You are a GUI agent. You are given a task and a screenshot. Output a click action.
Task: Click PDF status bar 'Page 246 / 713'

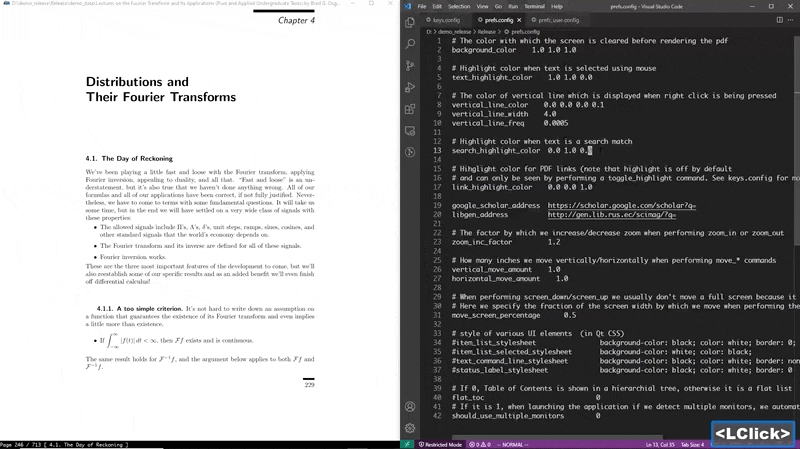pyautogui.click(x=20, y=445)
